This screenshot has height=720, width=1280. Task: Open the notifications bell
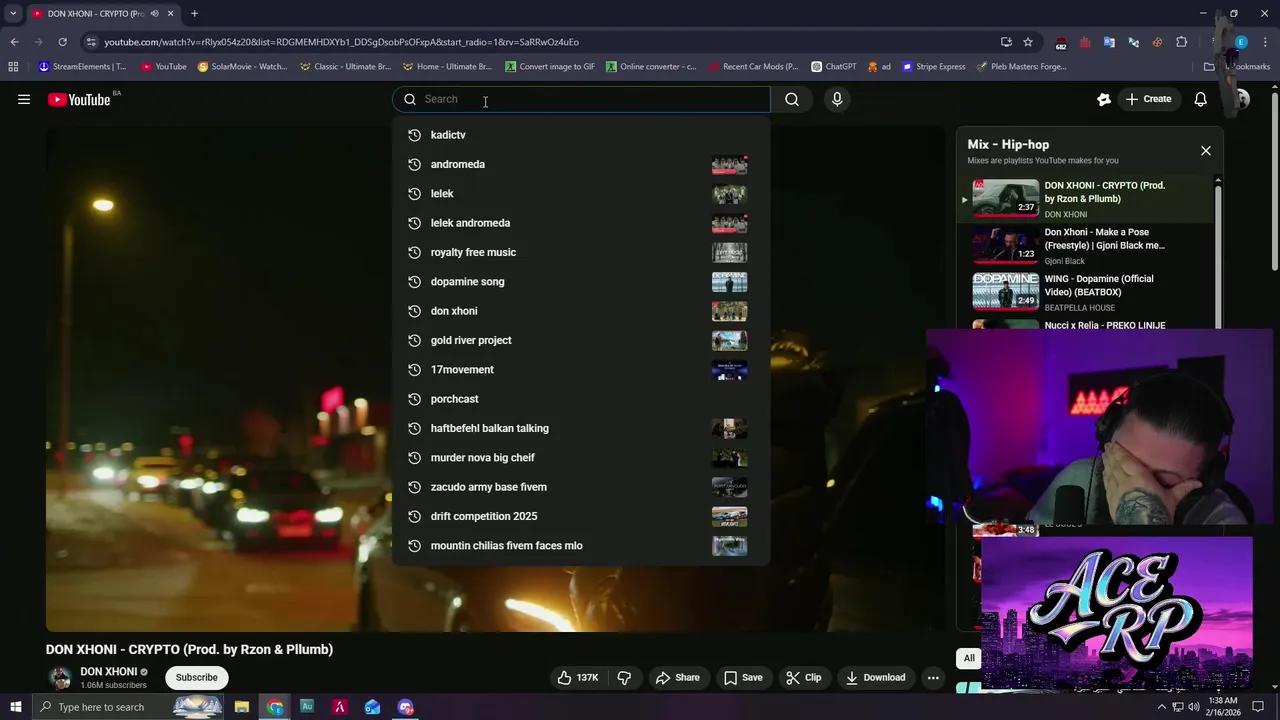[x=1200, y=99]
